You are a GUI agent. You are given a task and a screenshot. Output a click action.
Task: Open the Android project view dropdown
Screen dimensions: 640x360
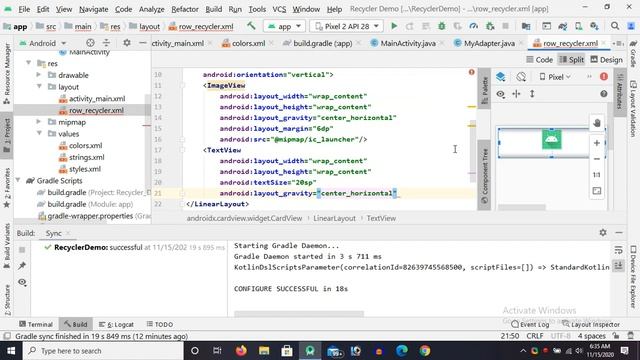42,43
